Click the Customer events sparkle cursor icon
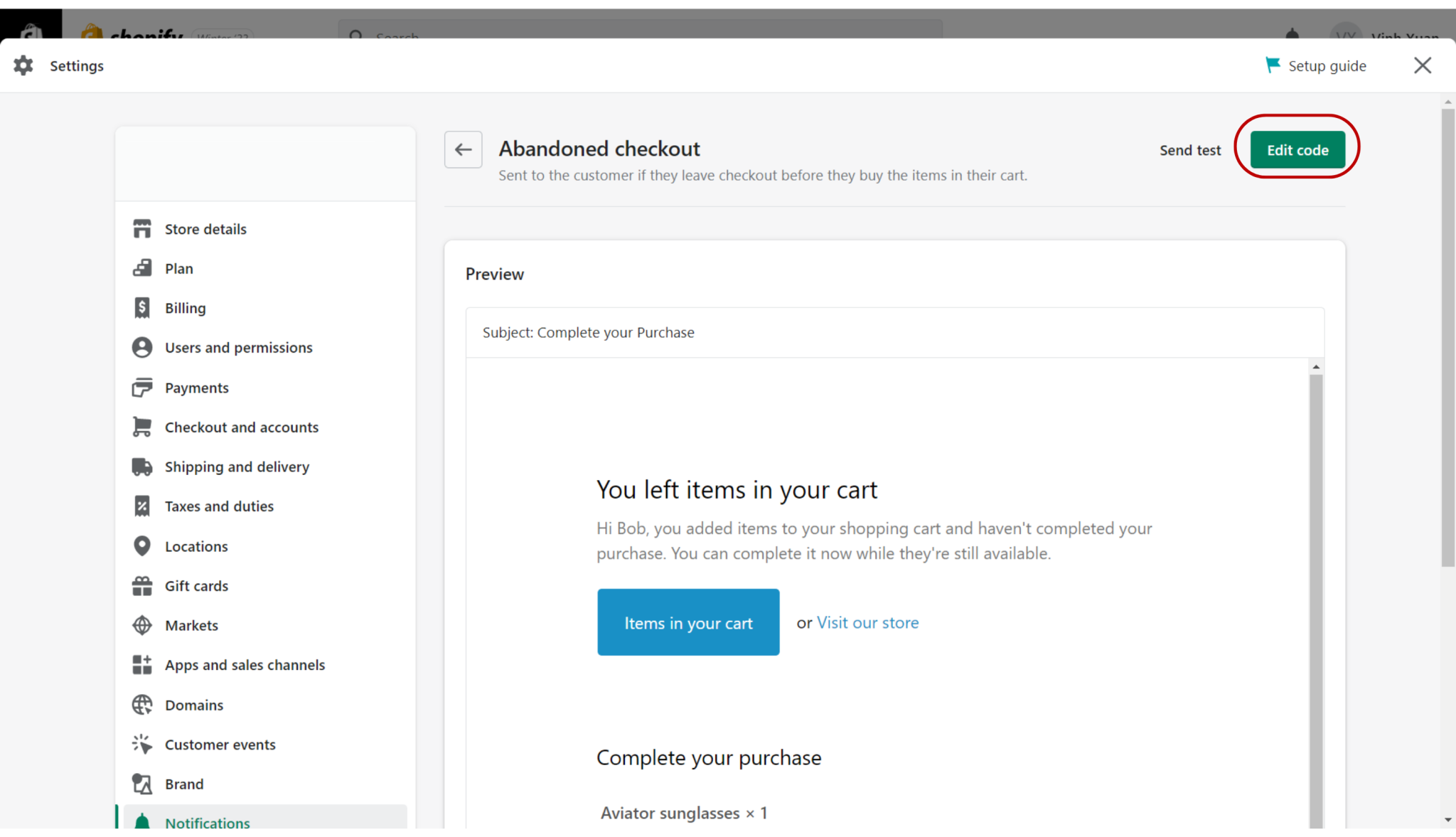The image size is (1456, 837). 142,745
